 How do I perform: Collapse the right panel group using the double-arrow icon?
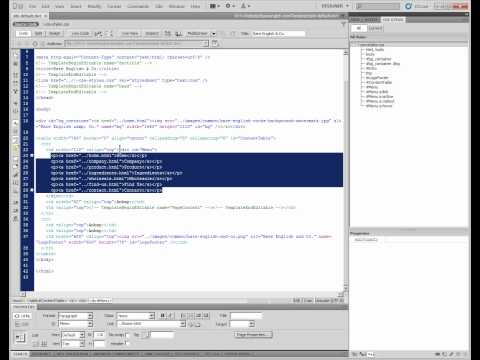tap(467, 14)
